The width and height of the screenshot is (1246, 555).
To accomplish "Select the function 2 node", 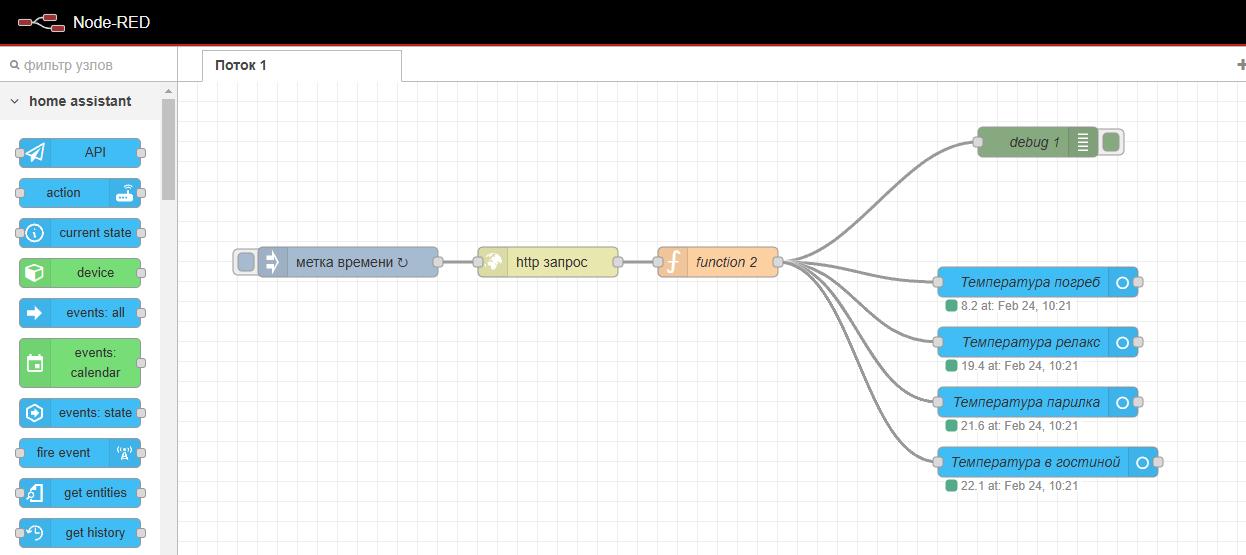I will [727, 262].
